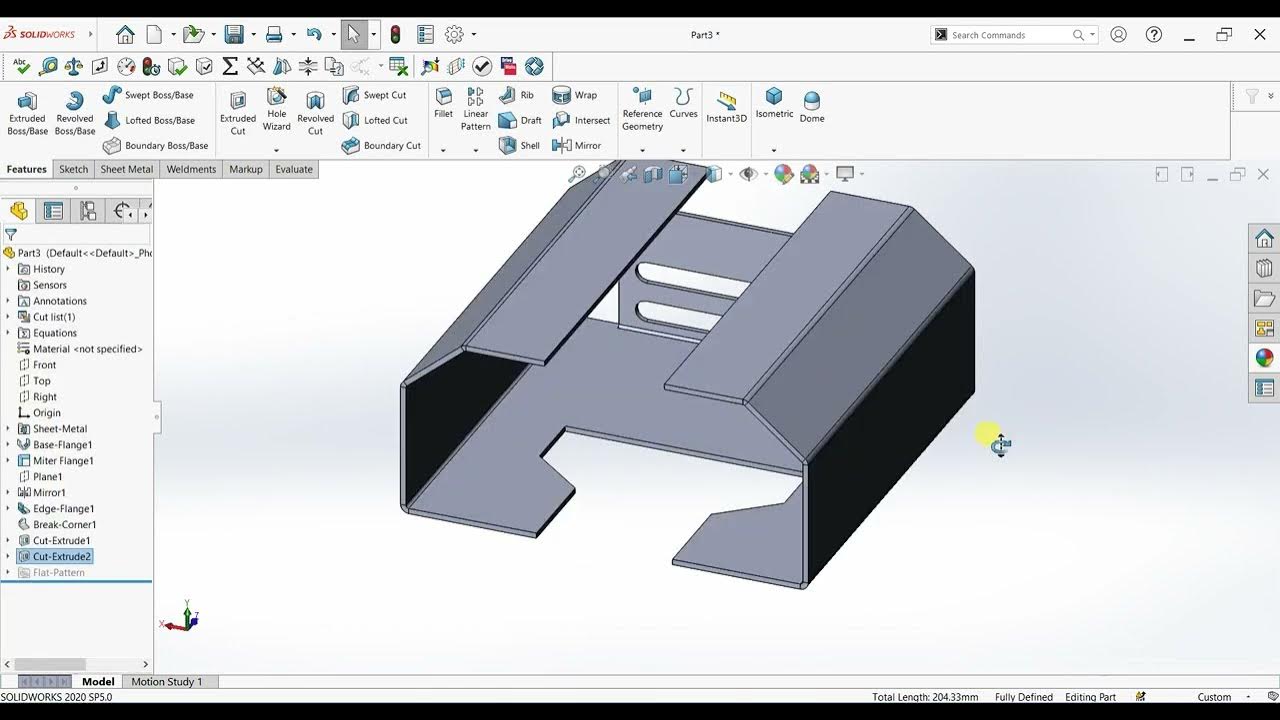Open the PropertyManager tab in the panel

click(x=53, y=211)
